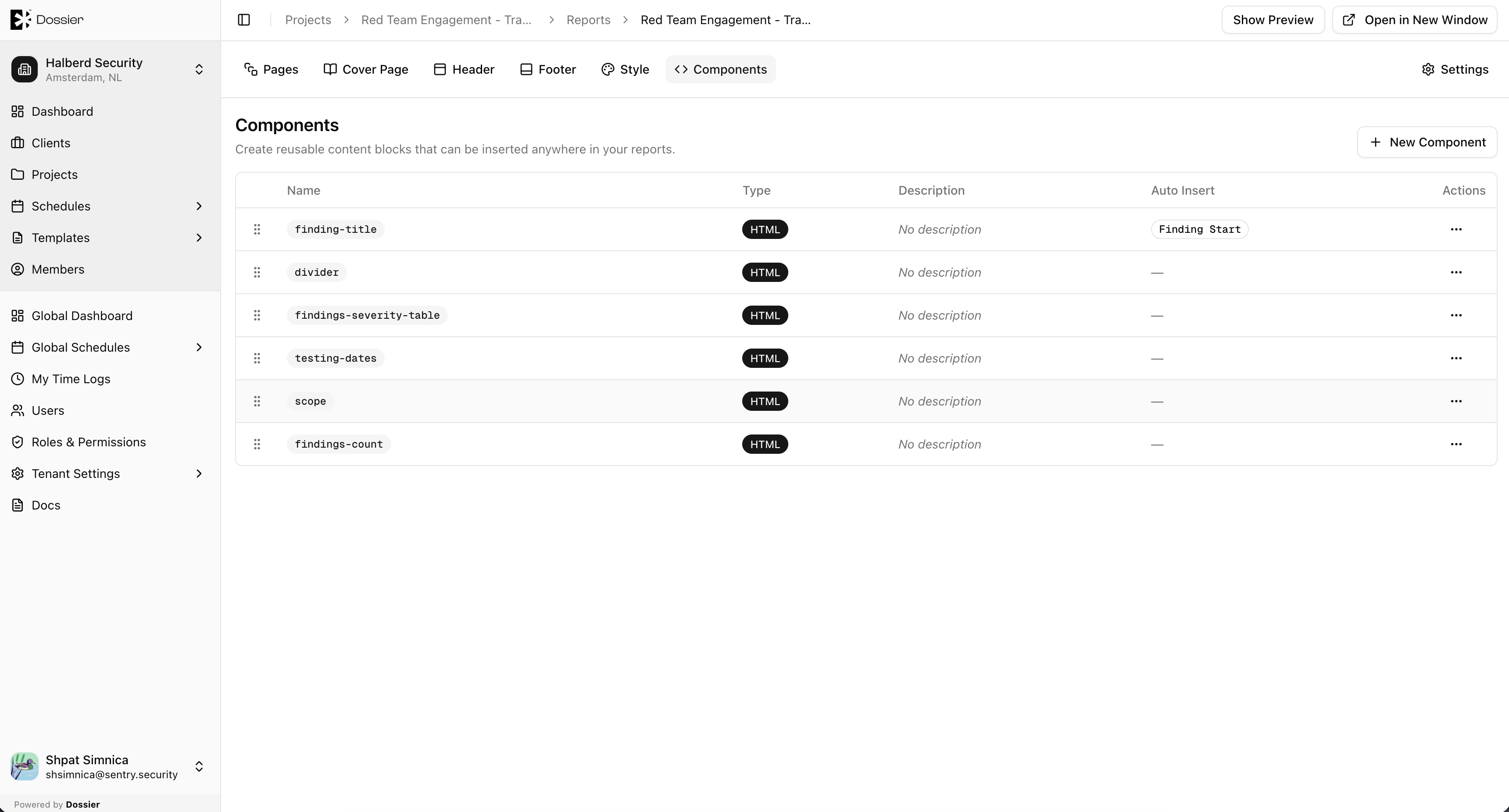
Task: Expand the Schedules sidebar section
Action: [199, 206]
